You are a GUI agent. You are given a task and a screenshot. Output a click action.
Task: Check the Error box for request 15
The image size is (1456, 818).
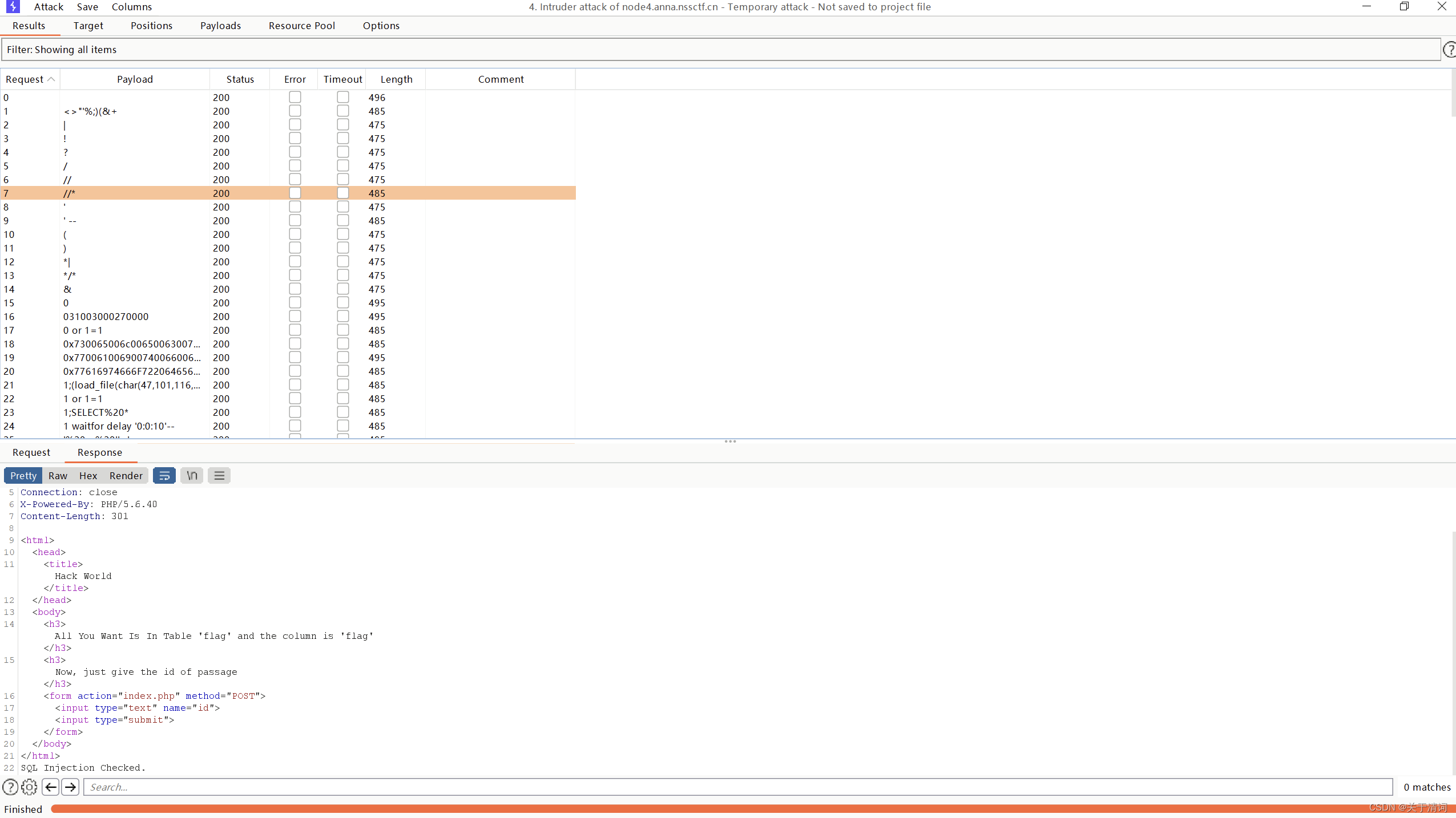[x=295, y=302]
